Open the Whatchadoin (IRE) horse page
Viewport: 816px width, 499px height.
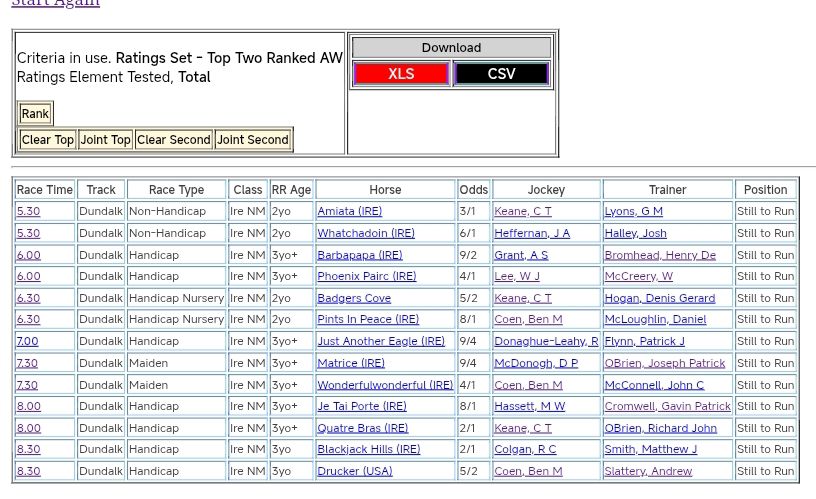365,233
